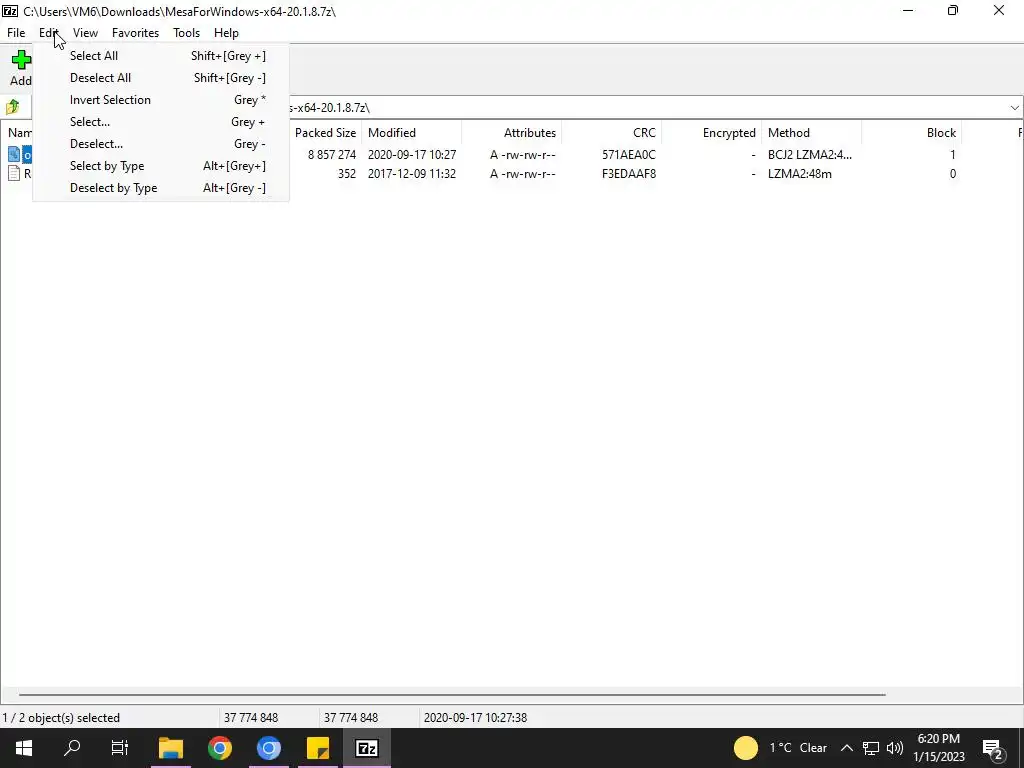This screenshot has width=1024, height=768.
Task: Click weather text '1 °C Clear'
Action: coord(798,748)
